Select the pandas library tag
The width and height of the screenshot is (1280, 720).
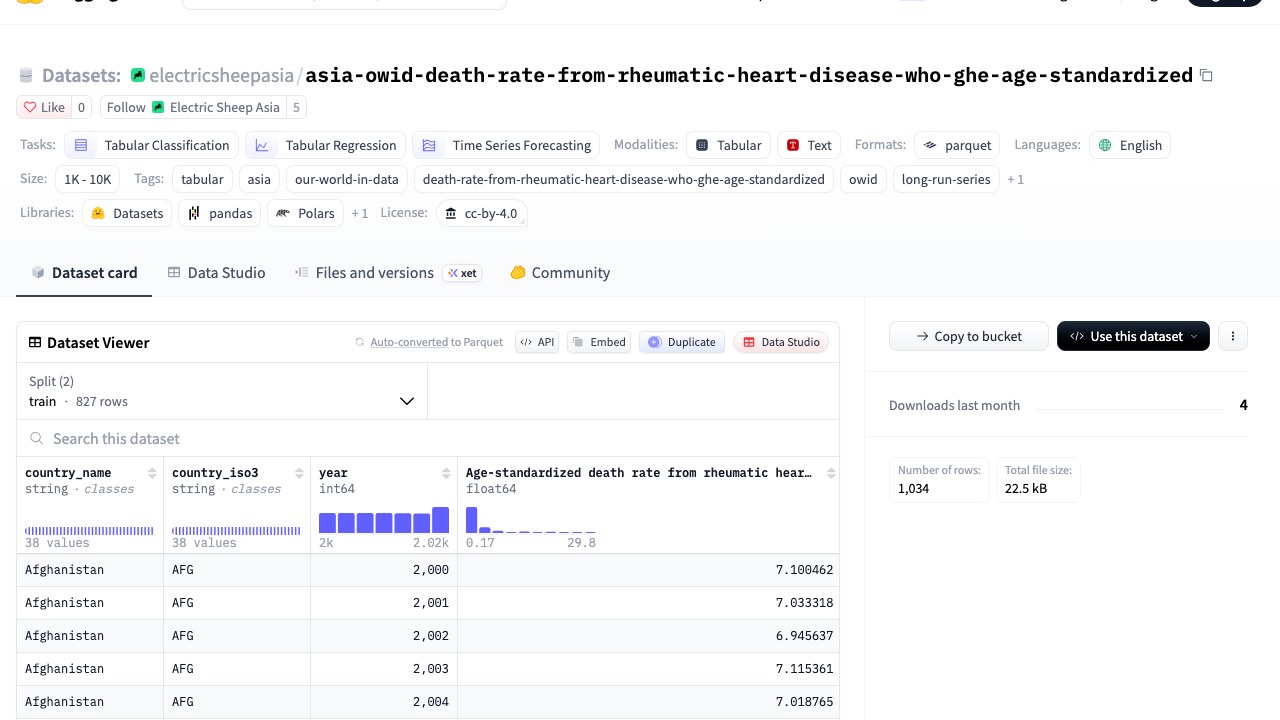(220, 213)
